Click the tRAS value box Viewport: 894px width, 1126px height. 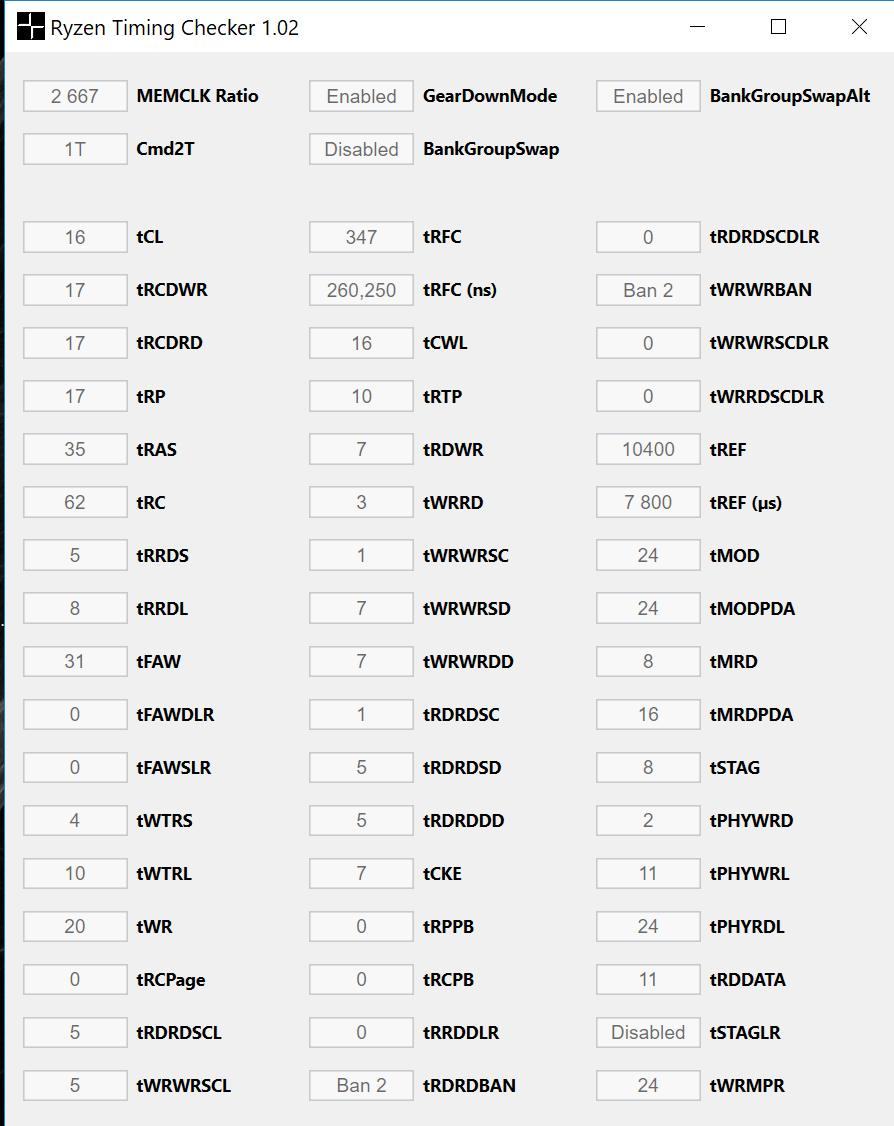coord(75,449)
